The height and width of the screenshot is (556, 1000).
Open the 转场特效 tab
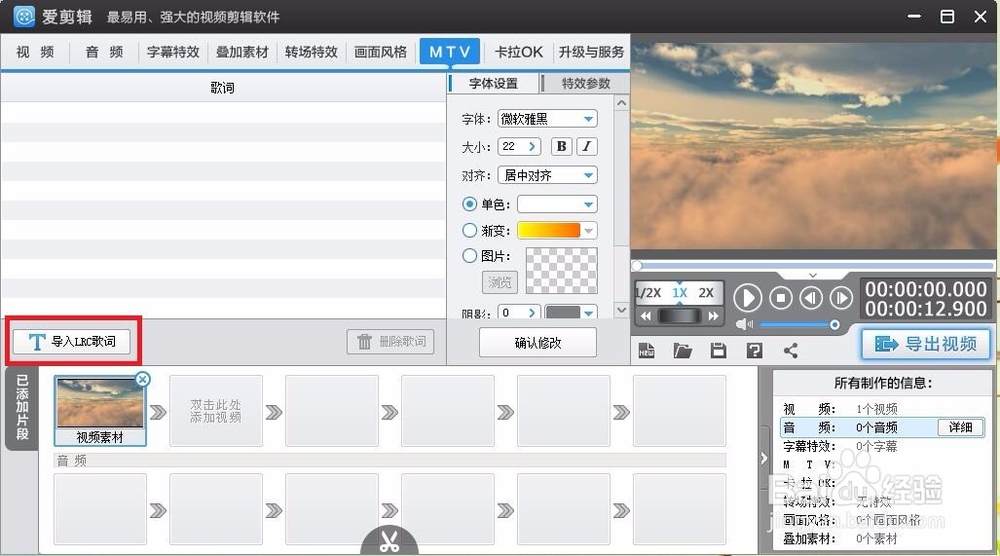pyautogui.click(x=311, y=52)
